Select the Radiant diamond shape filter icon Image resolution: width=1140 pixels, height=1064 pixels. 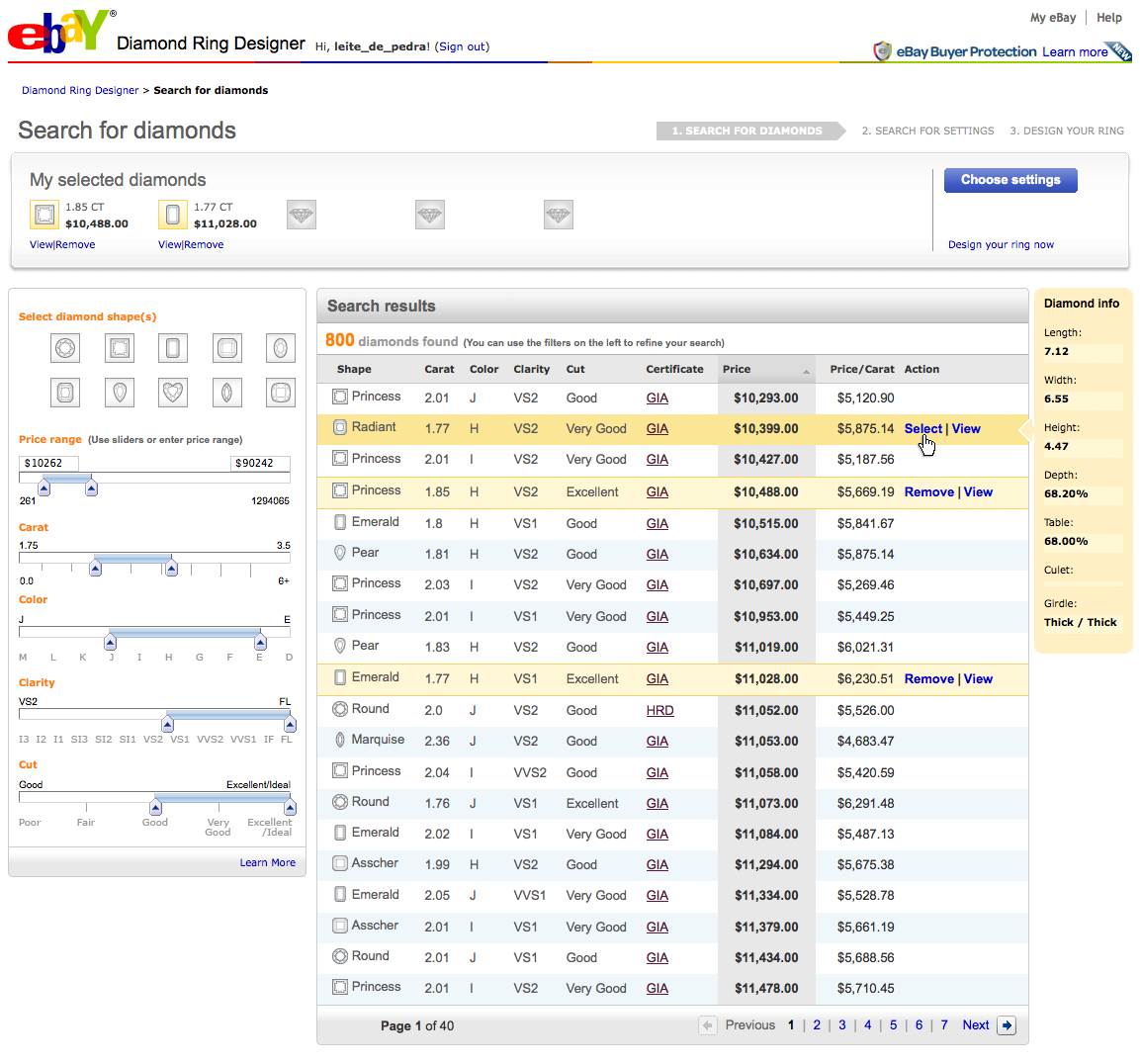64,393
